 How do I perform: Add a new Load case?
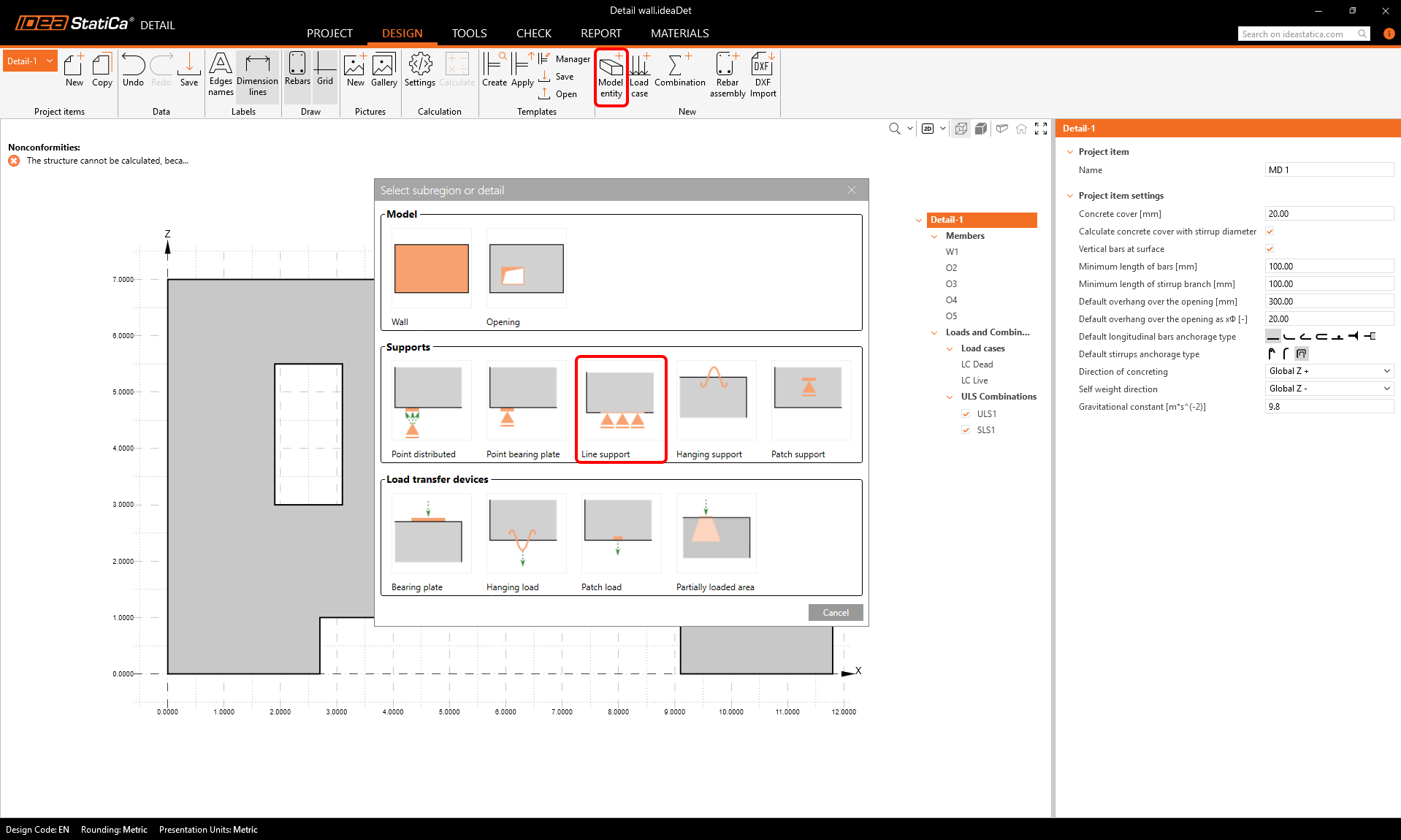(x=639, y=76)
